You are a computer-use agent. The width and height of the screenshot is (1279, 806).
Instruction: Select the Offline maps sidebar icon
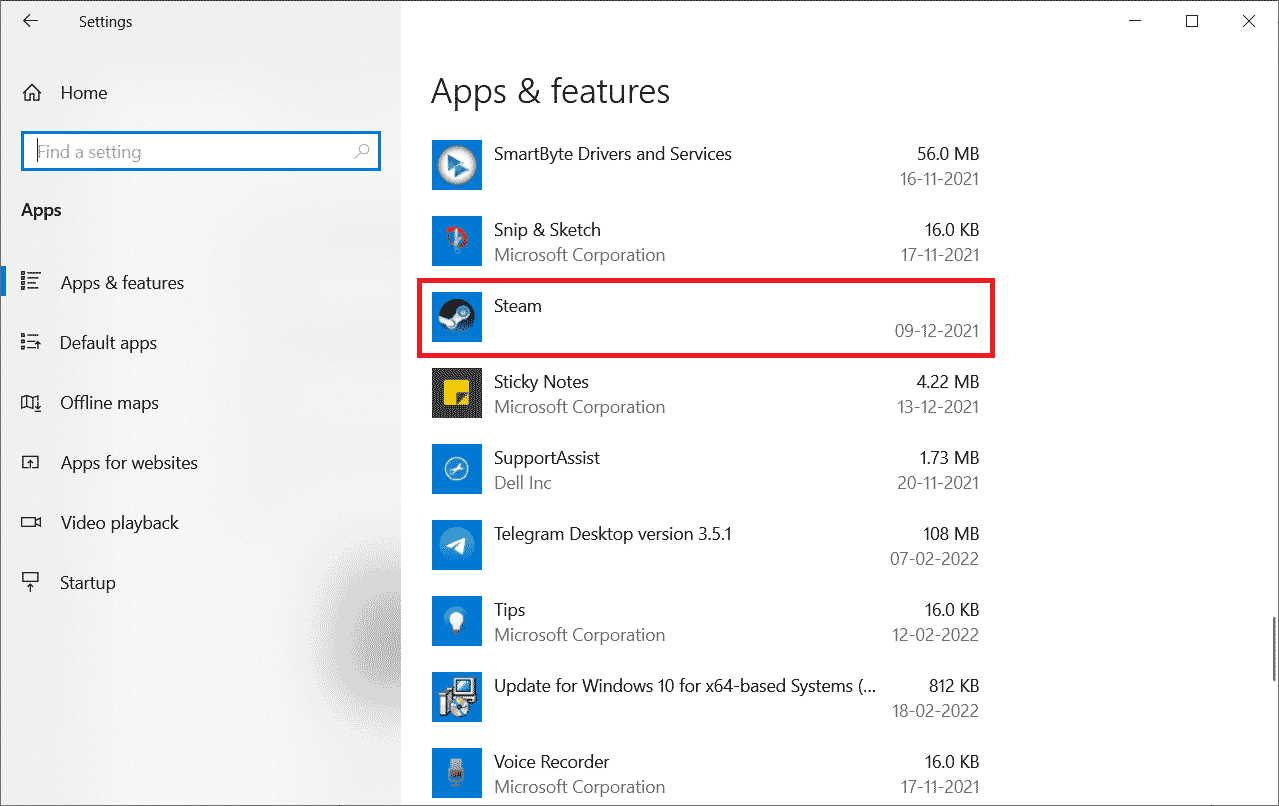pyautogui.click(x=31, y=402)
